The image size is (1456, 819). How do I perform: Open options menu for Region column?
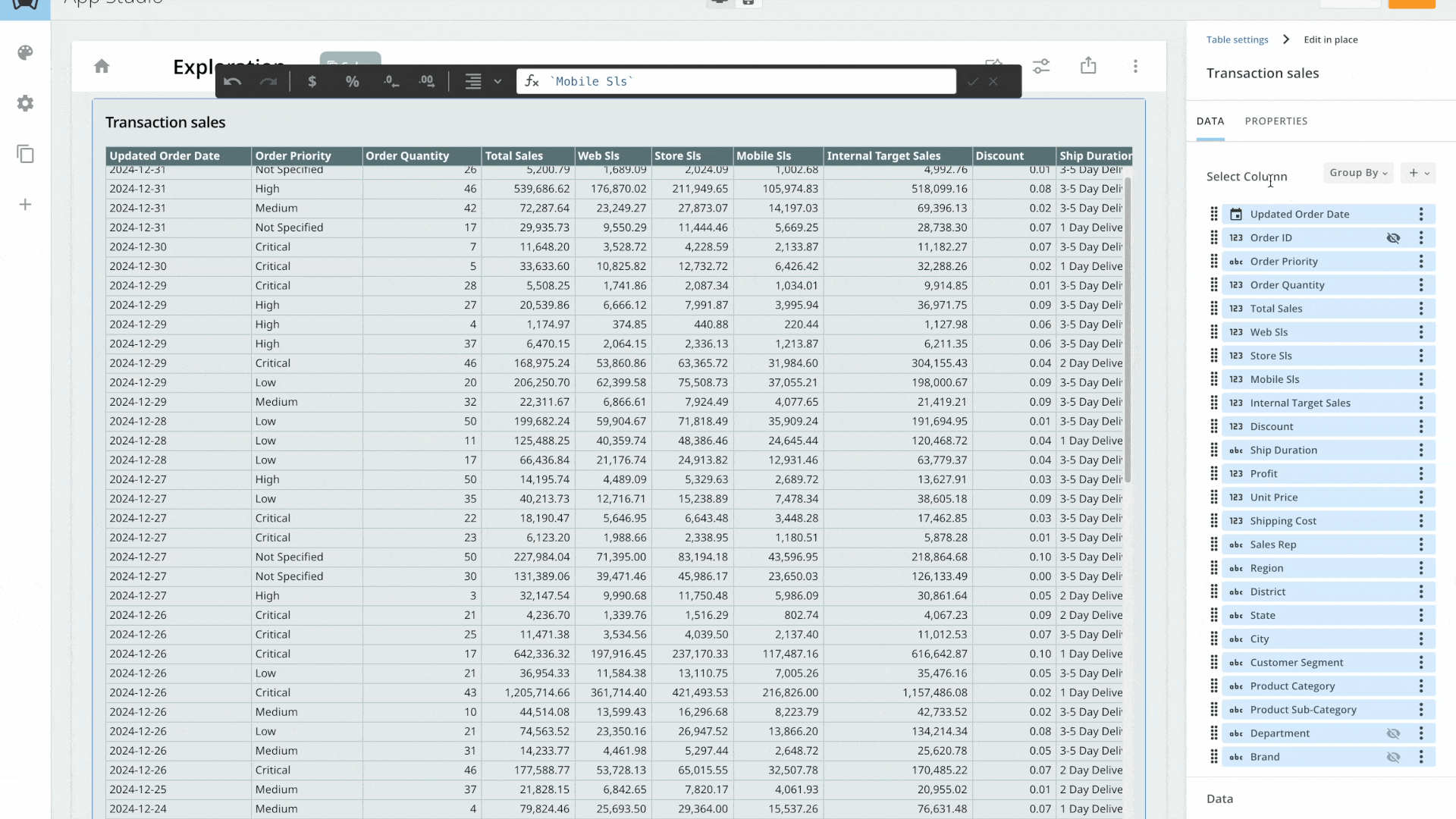click(1421, 568)
